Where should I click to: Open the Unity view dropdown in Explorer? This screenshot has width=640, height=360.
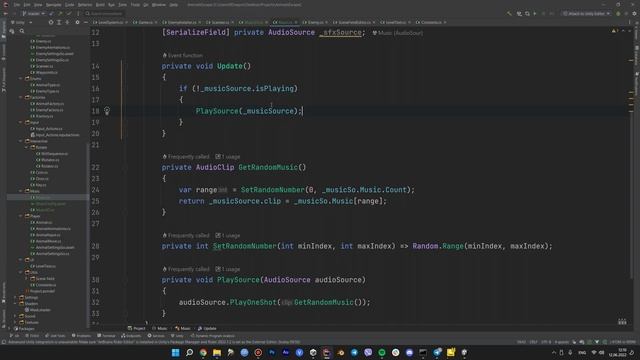point(20,22)
